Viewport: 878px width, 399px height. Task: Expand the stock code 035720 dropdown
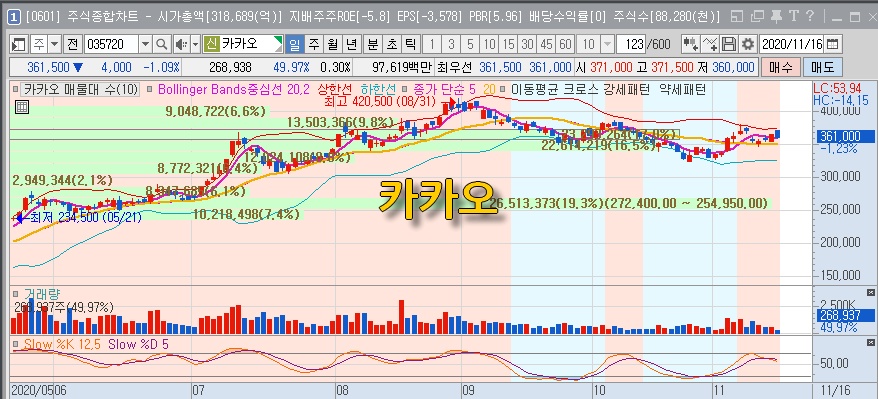[145, 44]
